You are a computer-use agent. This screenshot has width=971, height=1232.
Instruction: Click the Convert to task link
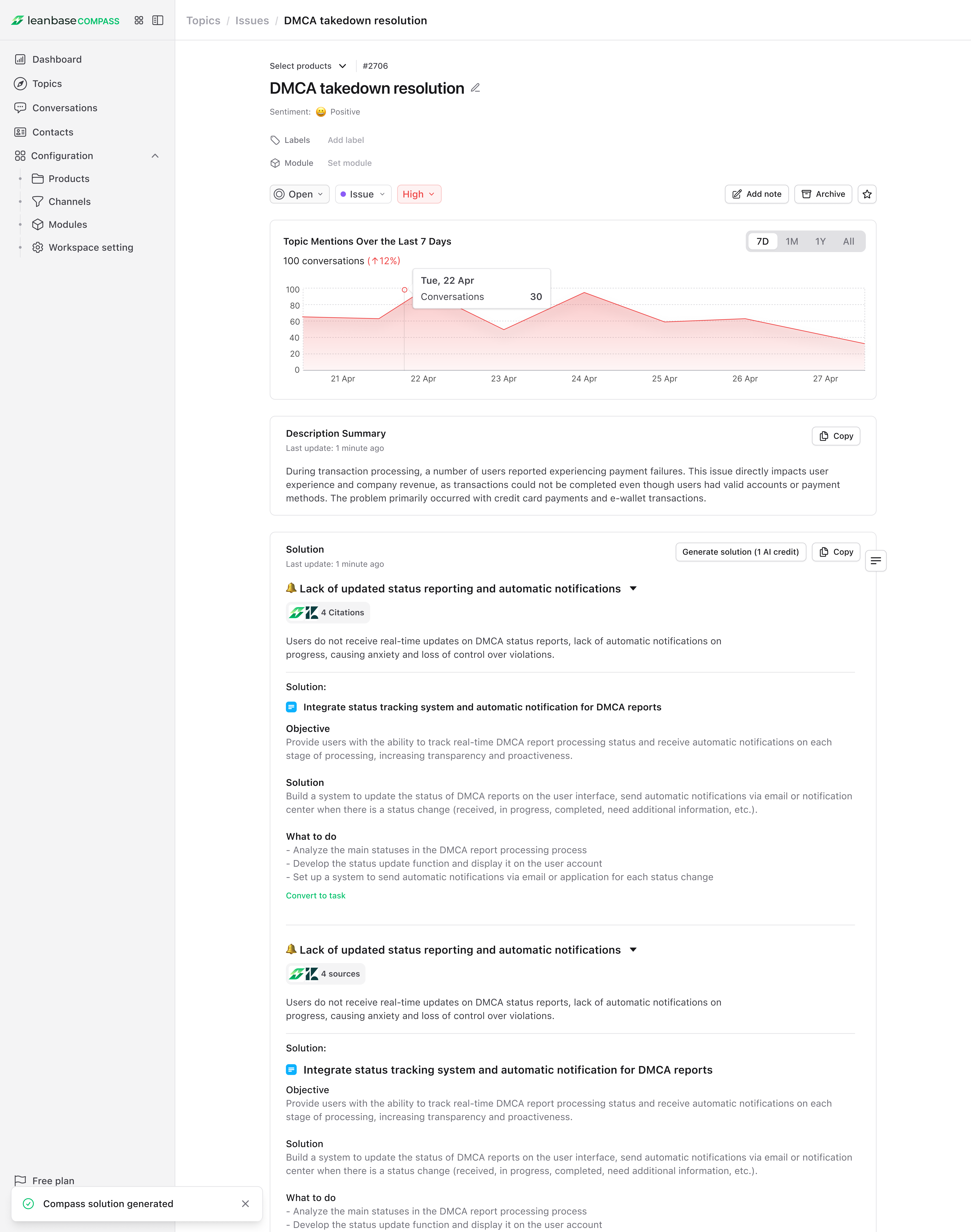tap(316, 896)
